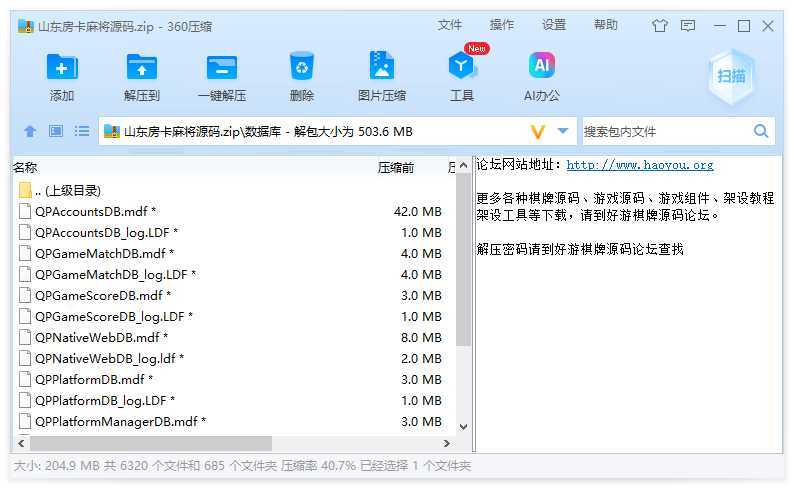Click the 42.0 MB size value
This screenshot has width=794, height=488.
tap(418, 212)
